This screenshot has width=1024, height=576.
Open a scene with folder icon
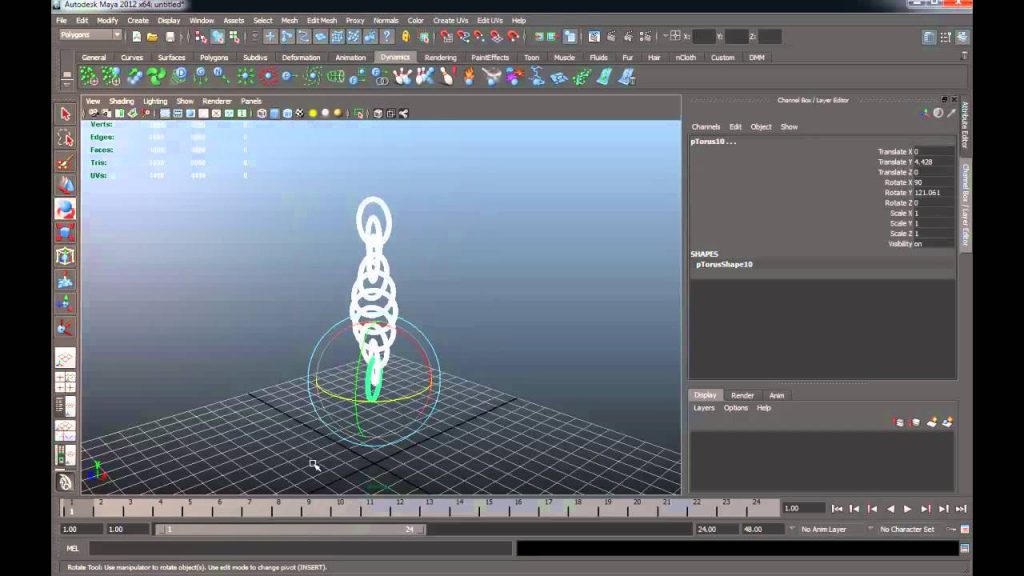(152, 37)
